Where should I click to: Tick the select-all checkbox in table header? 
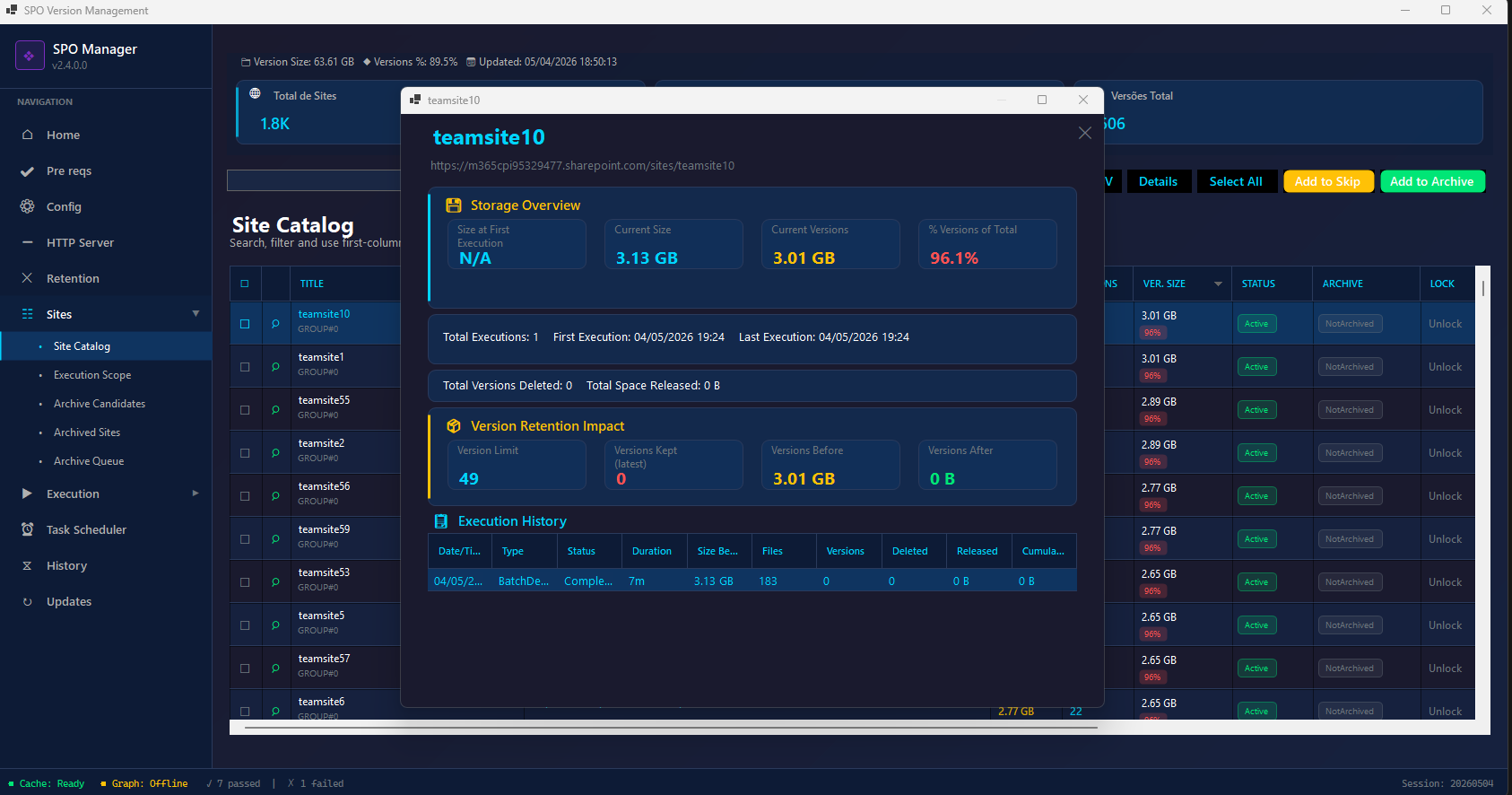(245, 284)
